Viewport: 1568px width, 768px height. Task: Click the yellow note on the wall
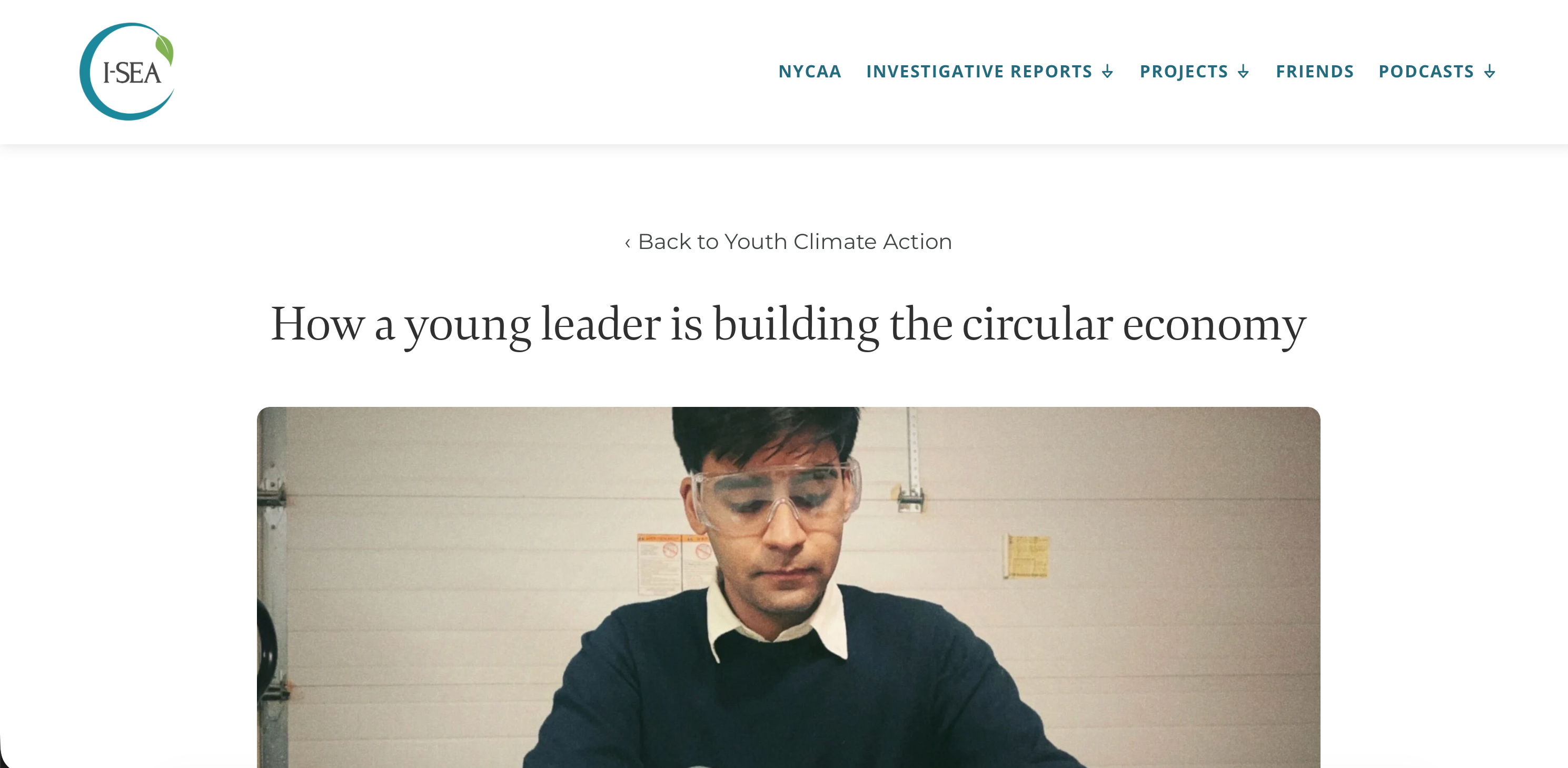click(x=1027, y=556)
